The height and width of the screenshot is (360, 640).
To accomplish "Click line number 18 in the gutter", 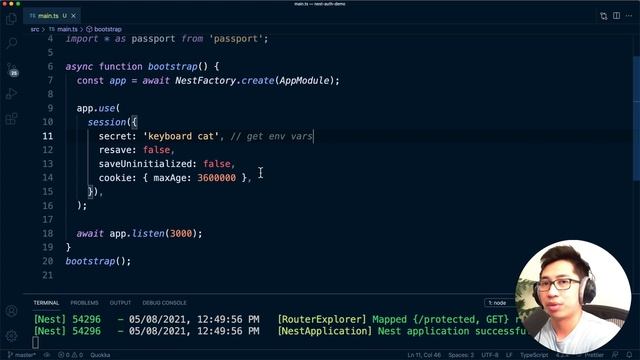I will [48, 233].
